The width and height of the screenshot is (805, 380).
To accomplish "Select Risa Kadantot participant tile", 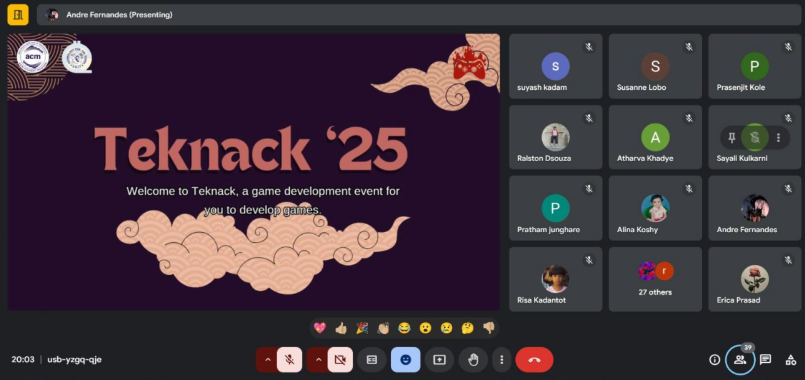I will 555,279.
